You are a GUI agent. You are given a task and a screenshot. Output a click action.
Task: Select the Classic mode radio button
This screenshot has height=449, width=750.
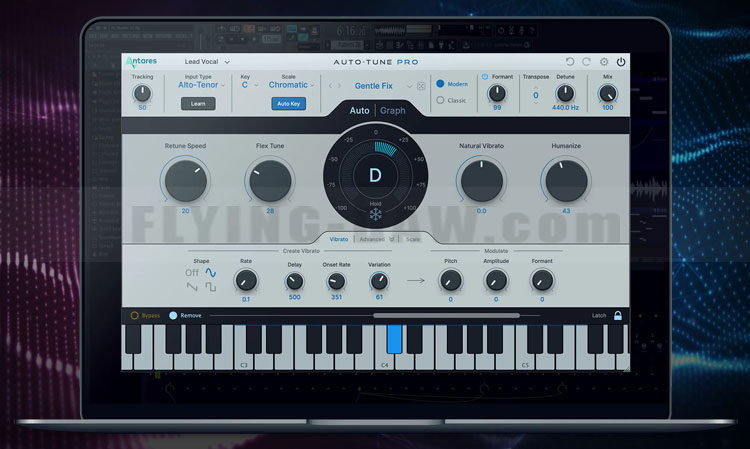pyautogui.click(x=440, y=100)
